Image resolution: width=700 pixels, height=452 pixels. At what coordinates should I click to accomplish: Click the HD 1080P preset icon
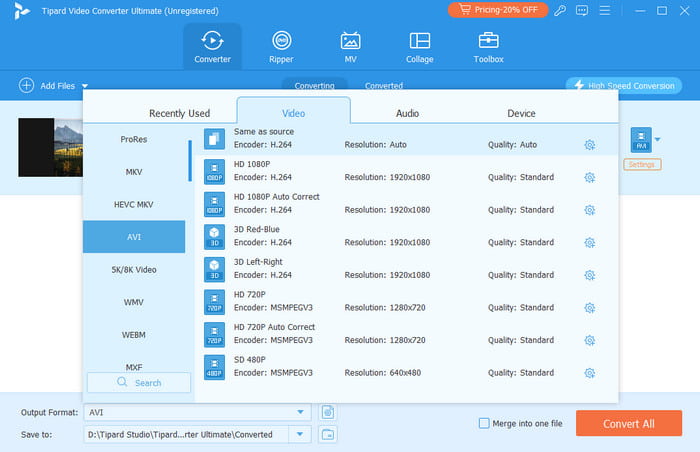click(214, 171)
